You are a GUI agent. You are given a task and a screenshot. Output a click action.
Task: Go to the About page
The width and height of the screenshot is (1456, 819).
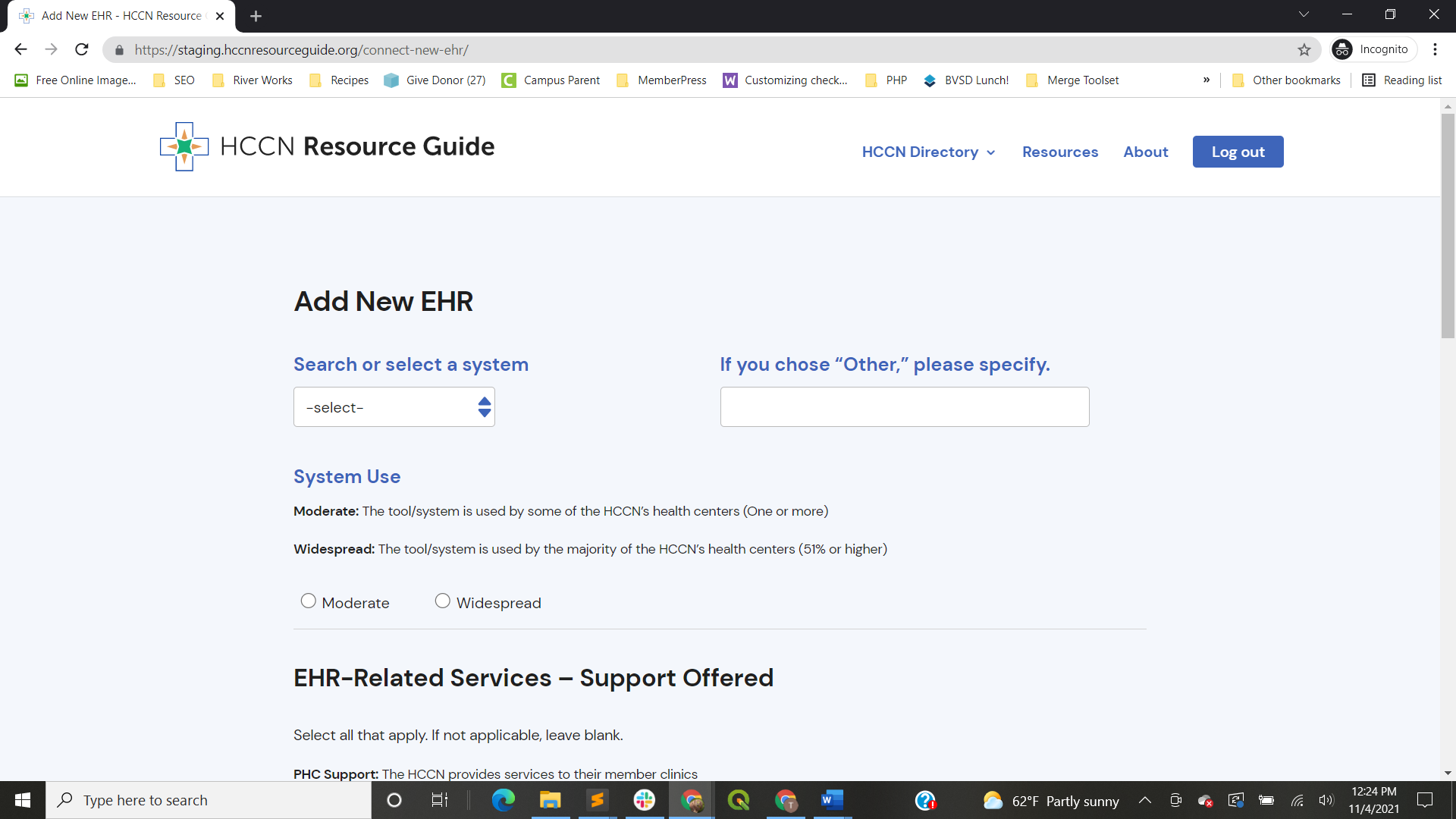[1145, 152]
